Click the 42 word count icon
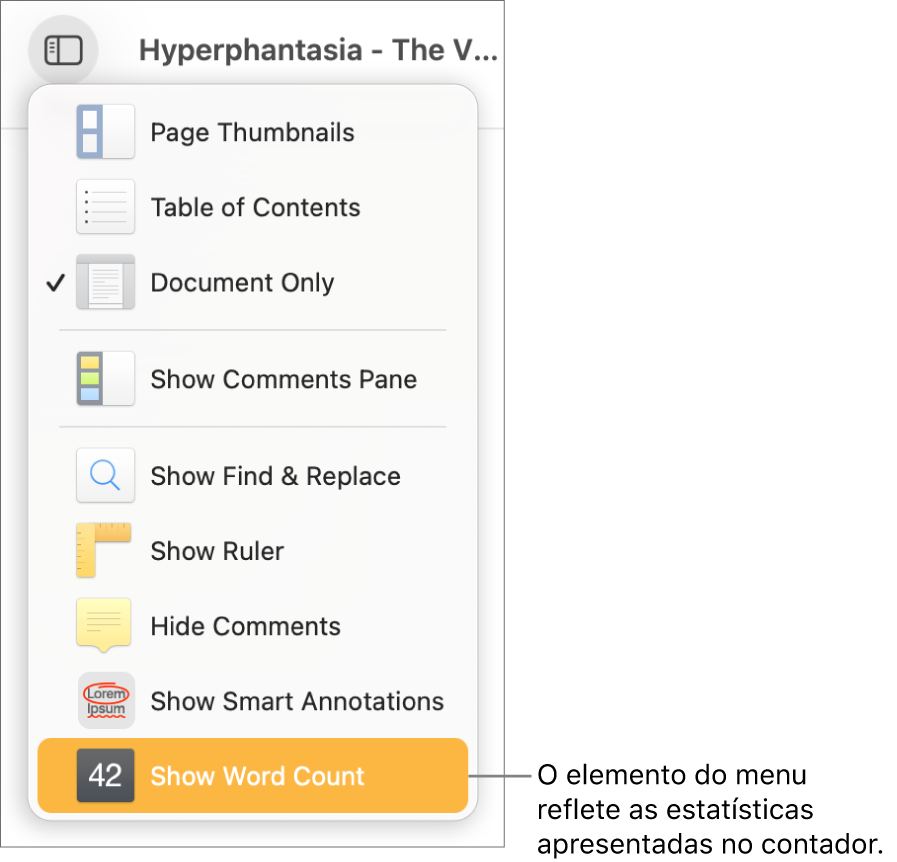897x862 pixels. coord(105,776)
